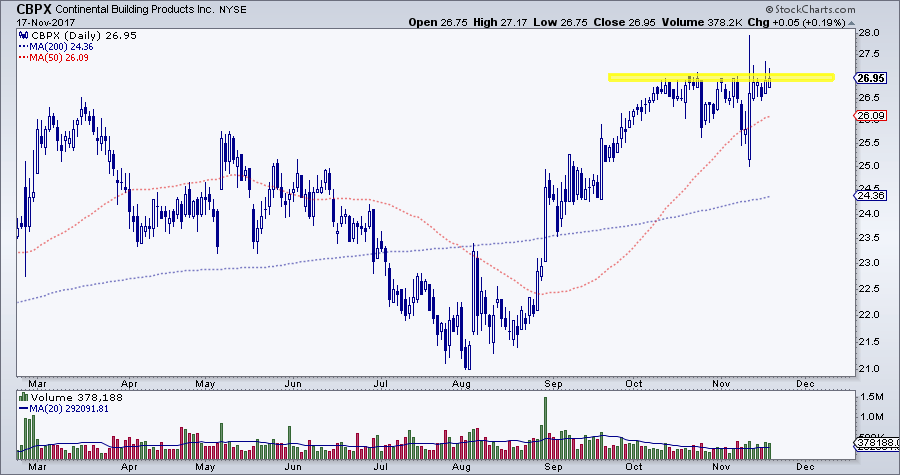Click the Aug label on price chart axis
Image resolution: width=900 pixels, height=475 pixels.
click(462, 383)
